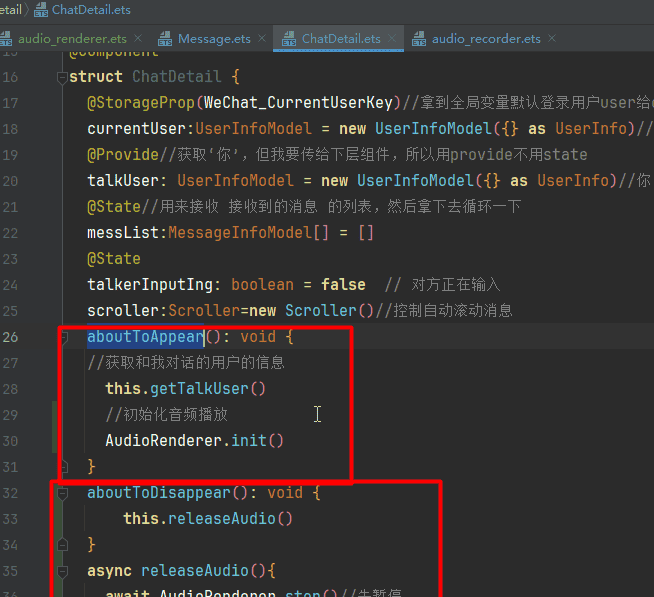Click AudioRenderer.init() call

click(x=194, y=441)
